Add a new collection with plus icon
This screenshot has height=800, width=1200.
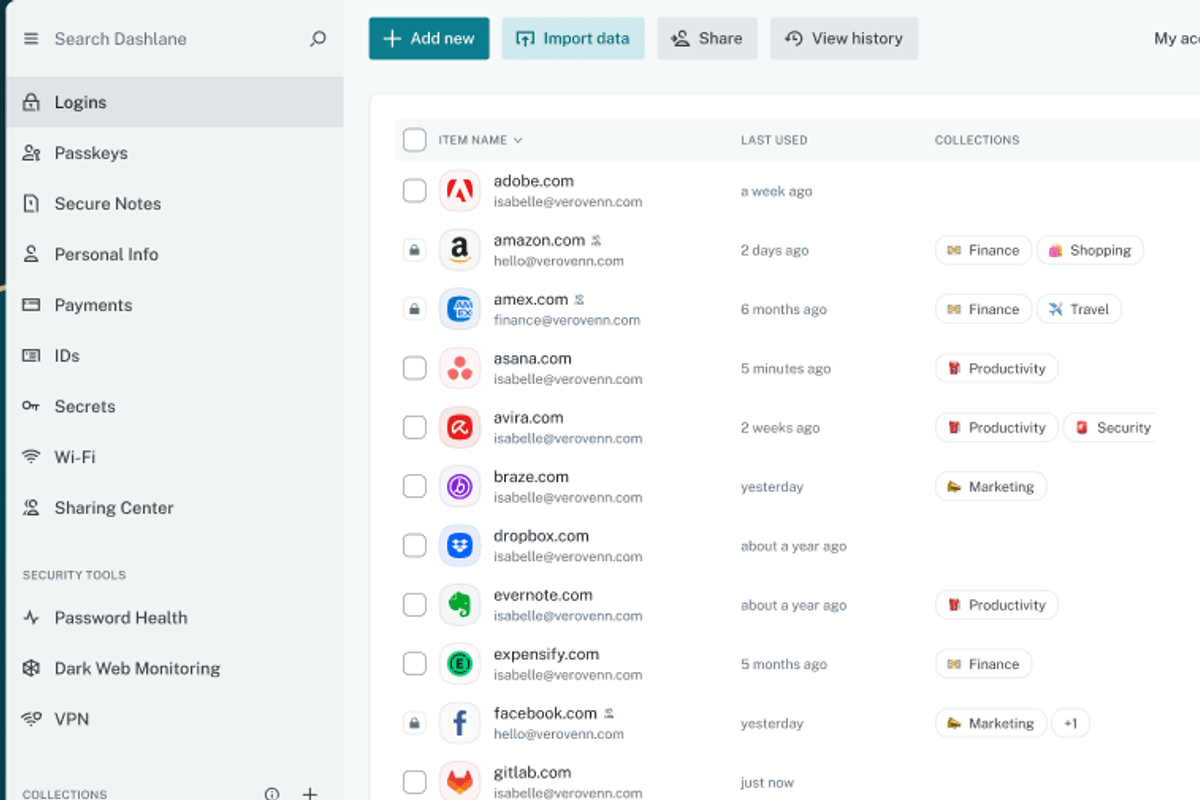tap(310, 793)
